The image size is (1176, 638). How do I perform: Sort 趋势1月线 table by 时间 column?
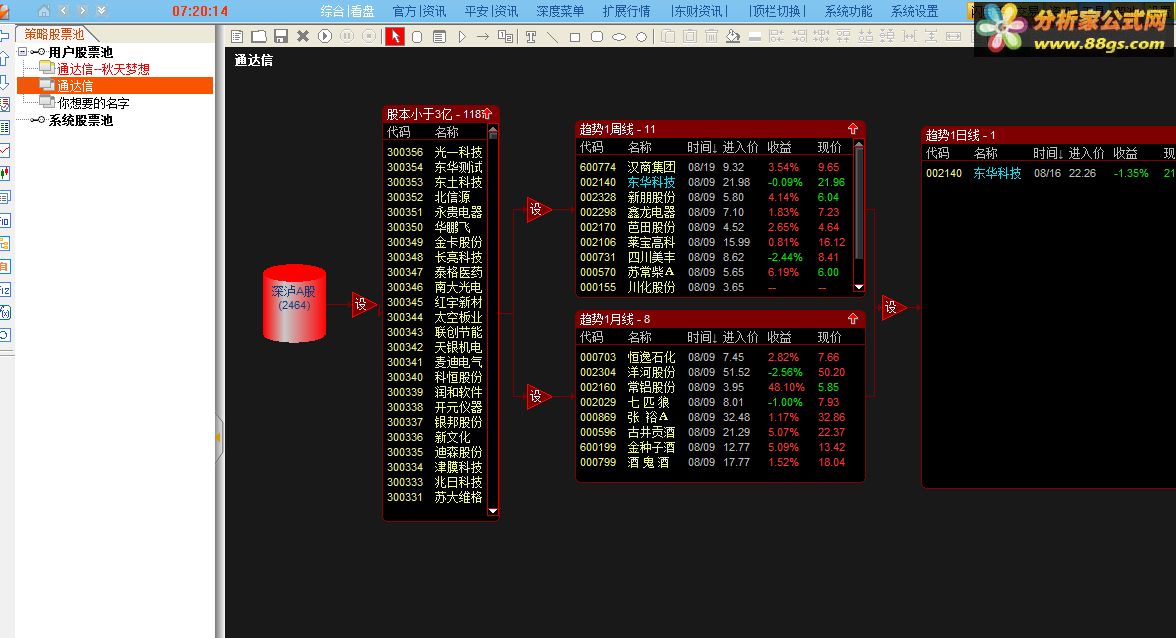coord(702,337)
